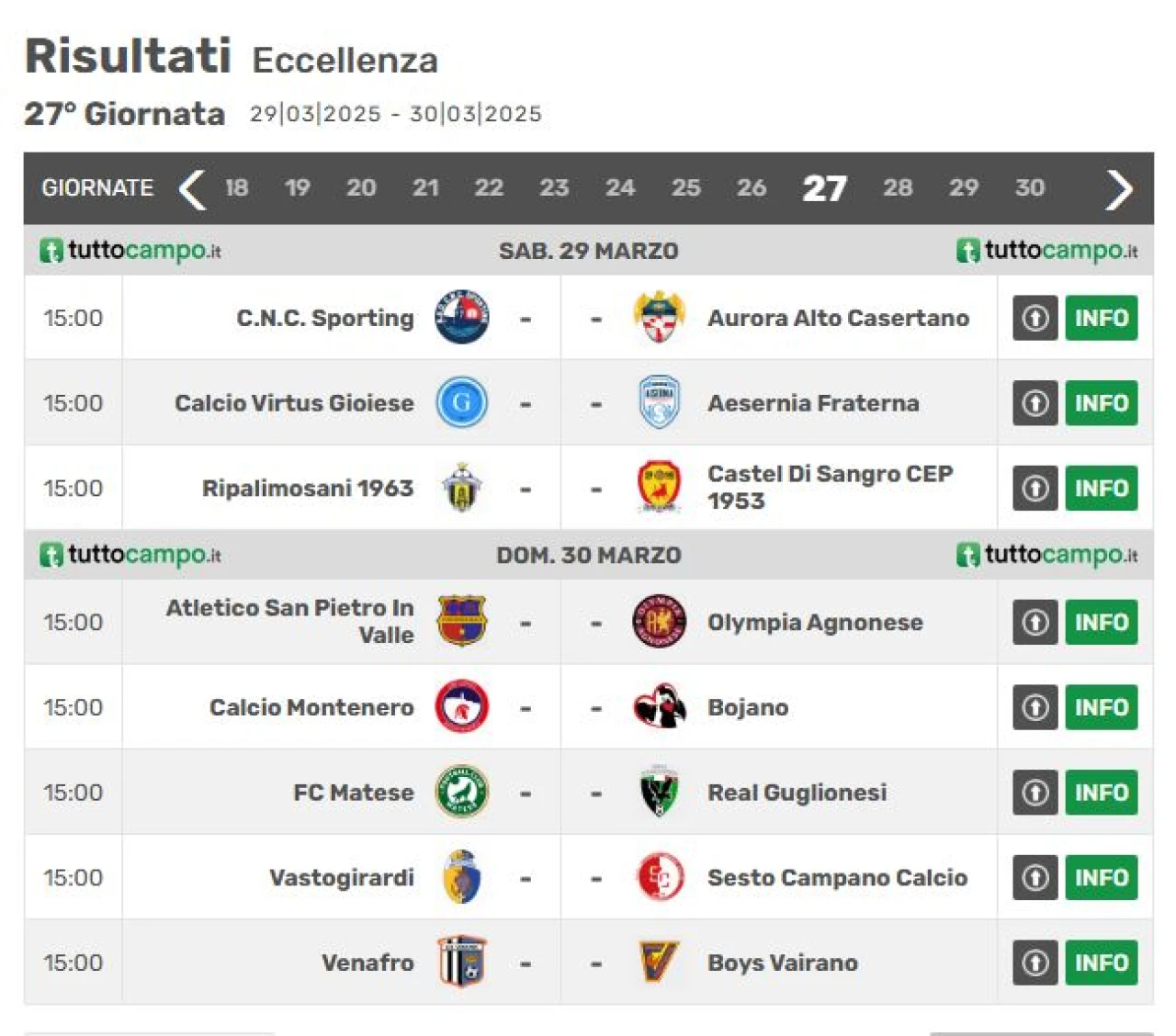
Task: Go to previous giornate with left chevron
Action: click(x=192, y=188)
